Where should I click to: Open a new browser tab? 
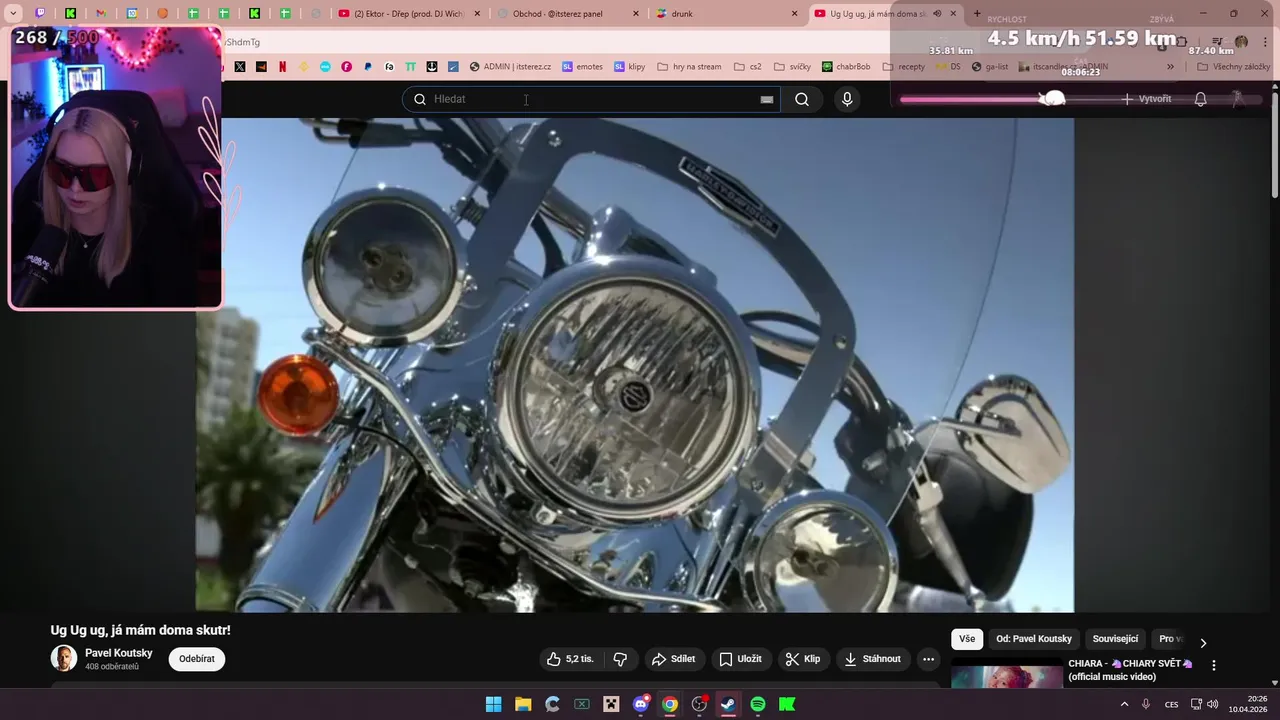(978, 14)
